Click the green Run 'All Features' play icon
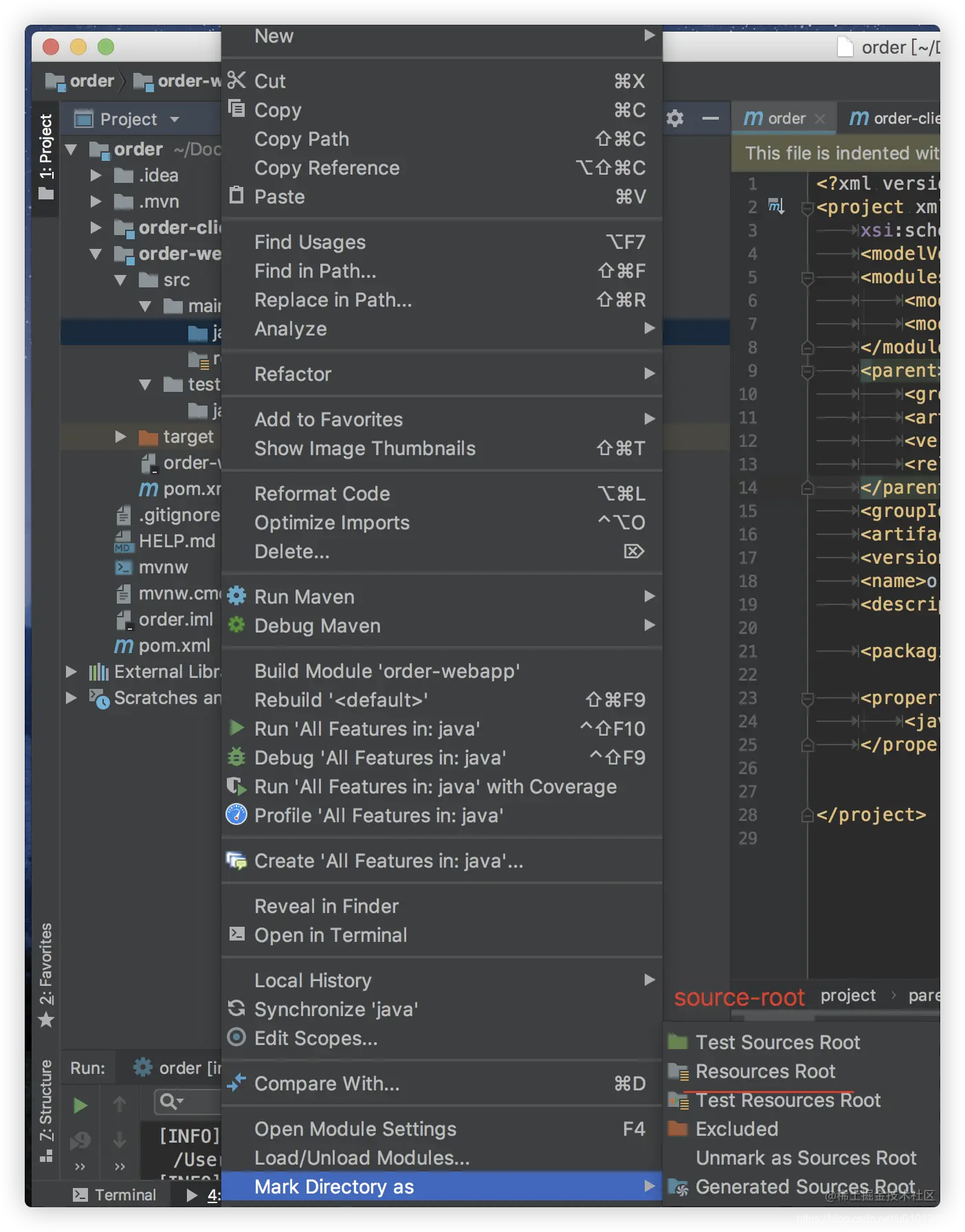 [236, 727]
